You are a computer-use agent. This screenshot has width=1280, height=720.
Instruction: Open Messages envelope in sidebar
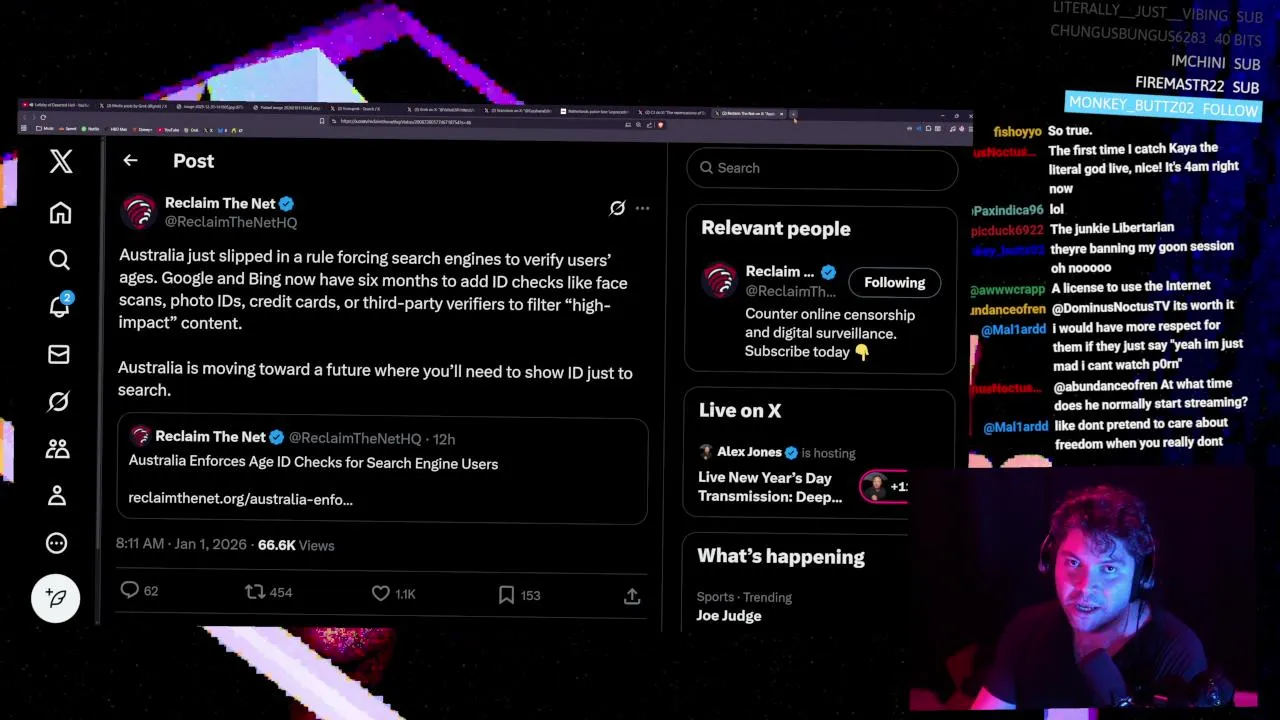pyautogui.click(x=59, y=354)
